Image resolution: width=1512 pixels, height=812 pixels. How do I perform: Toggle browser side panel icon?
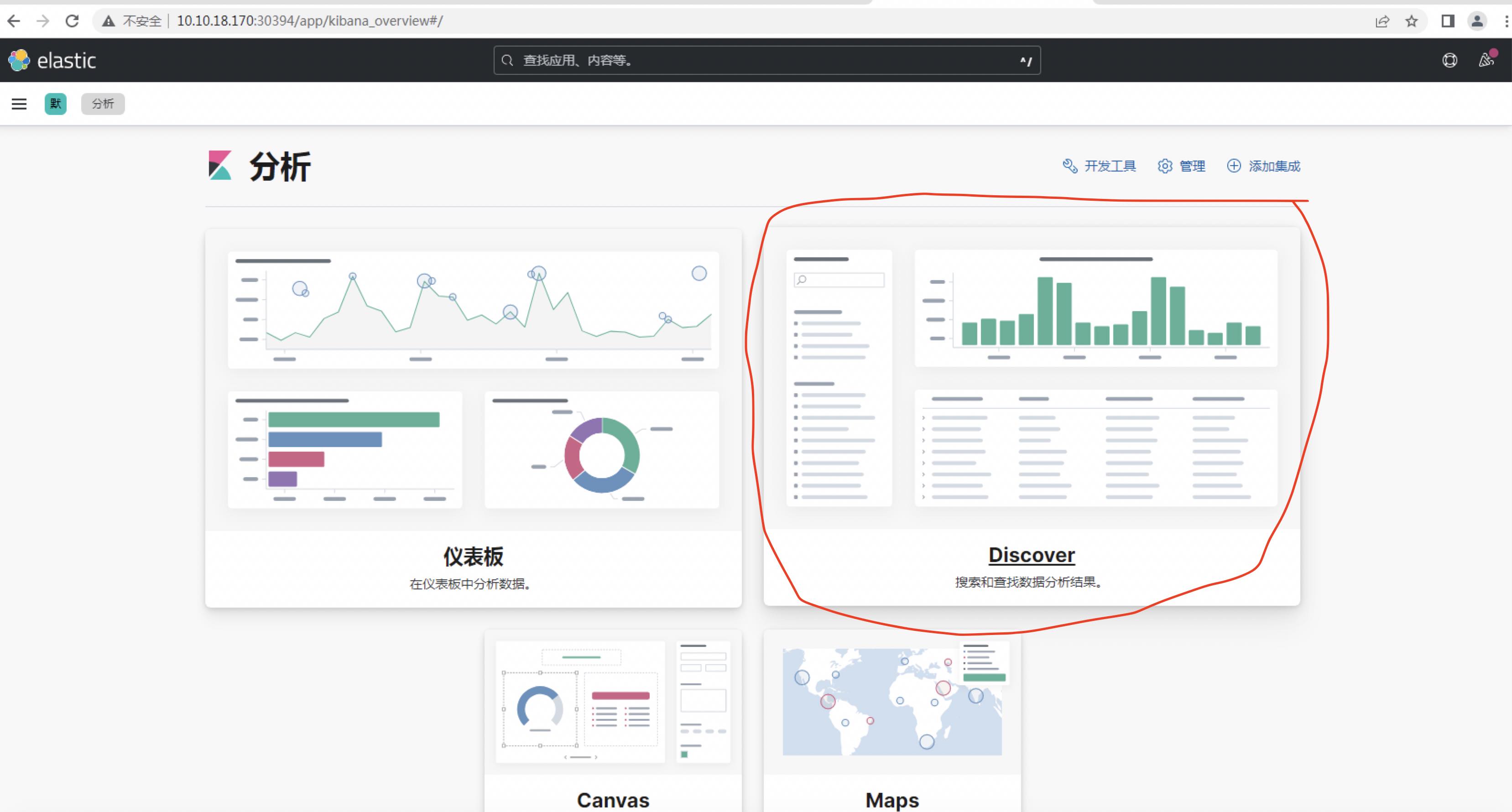(x=1447, y=21)
